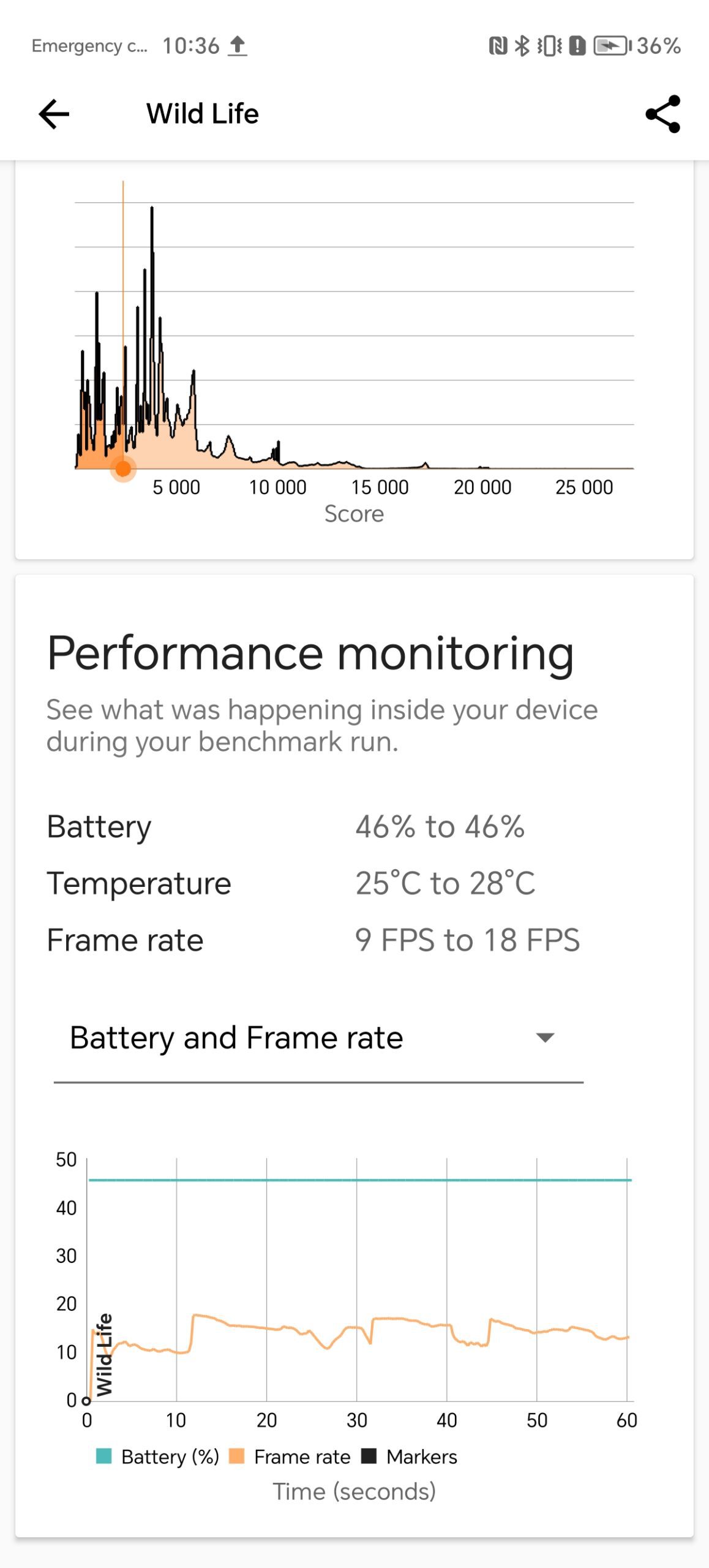Tap the Bluetooth status icon

(522, 46)
